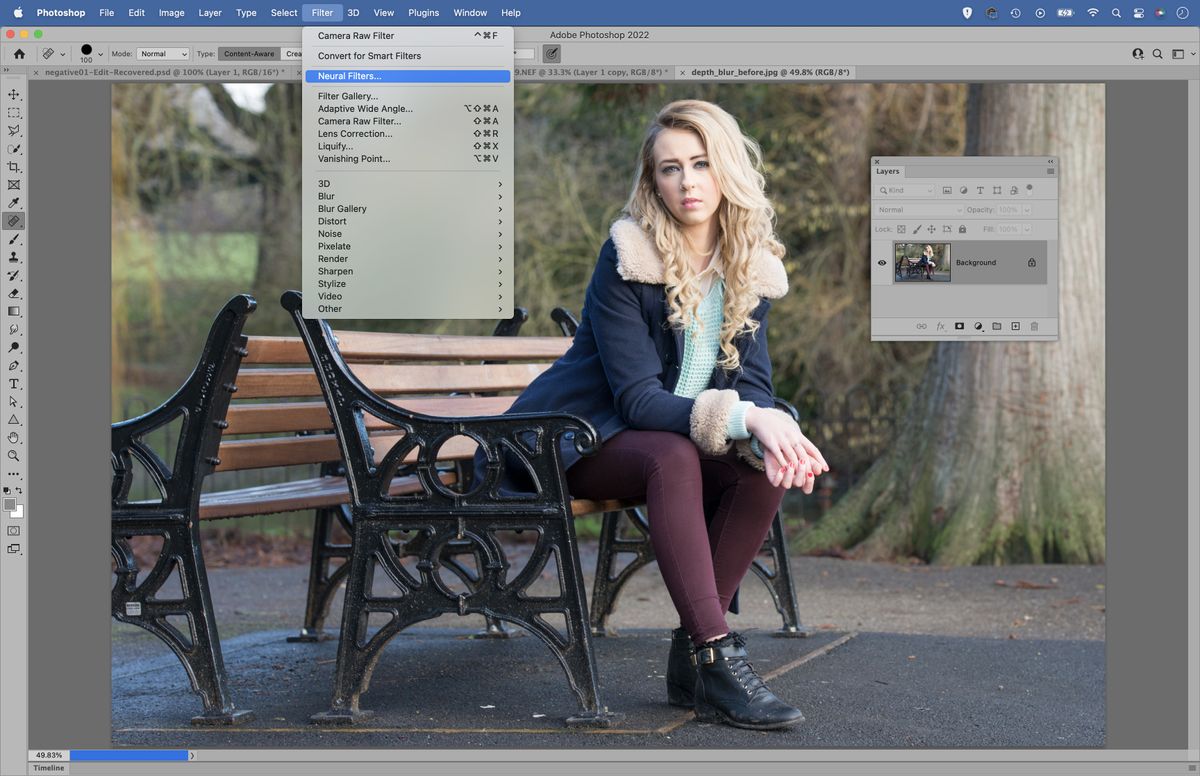Choose Neural Filters from the Filter menu
Viewport: 1200px width, 776px height.
(350, 76)
